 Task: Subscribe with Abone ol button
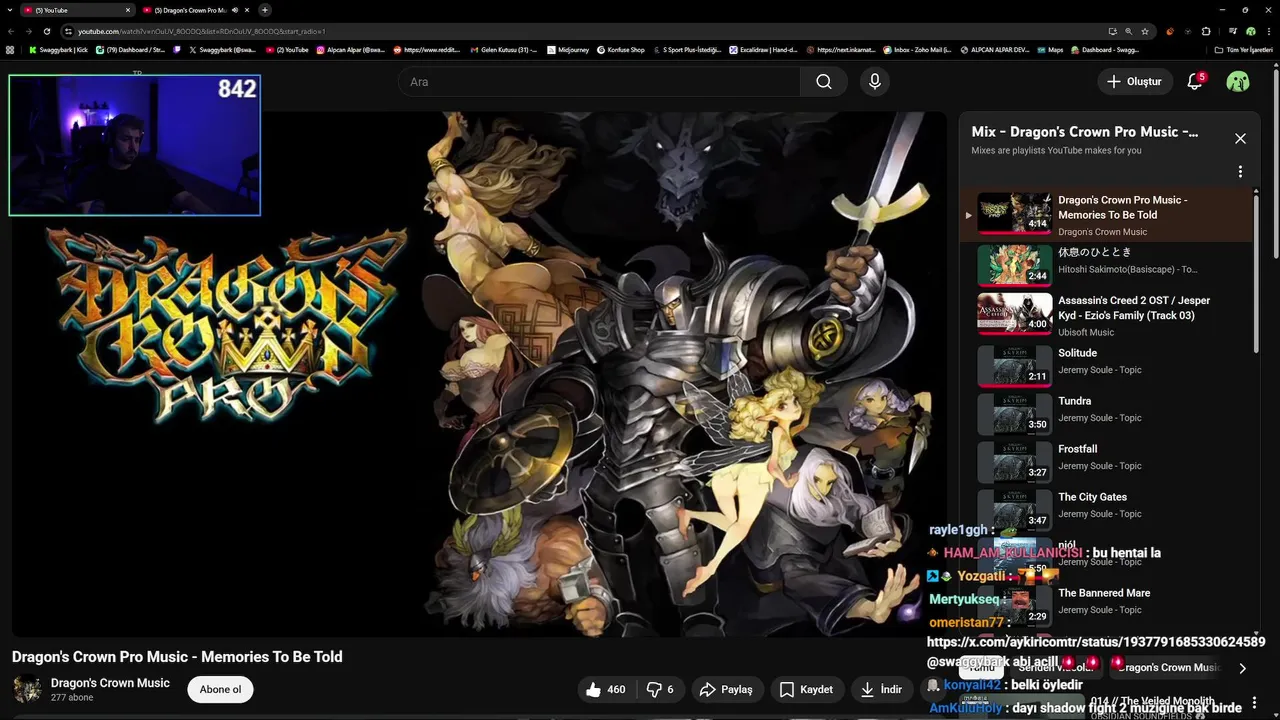coord(220,689)
